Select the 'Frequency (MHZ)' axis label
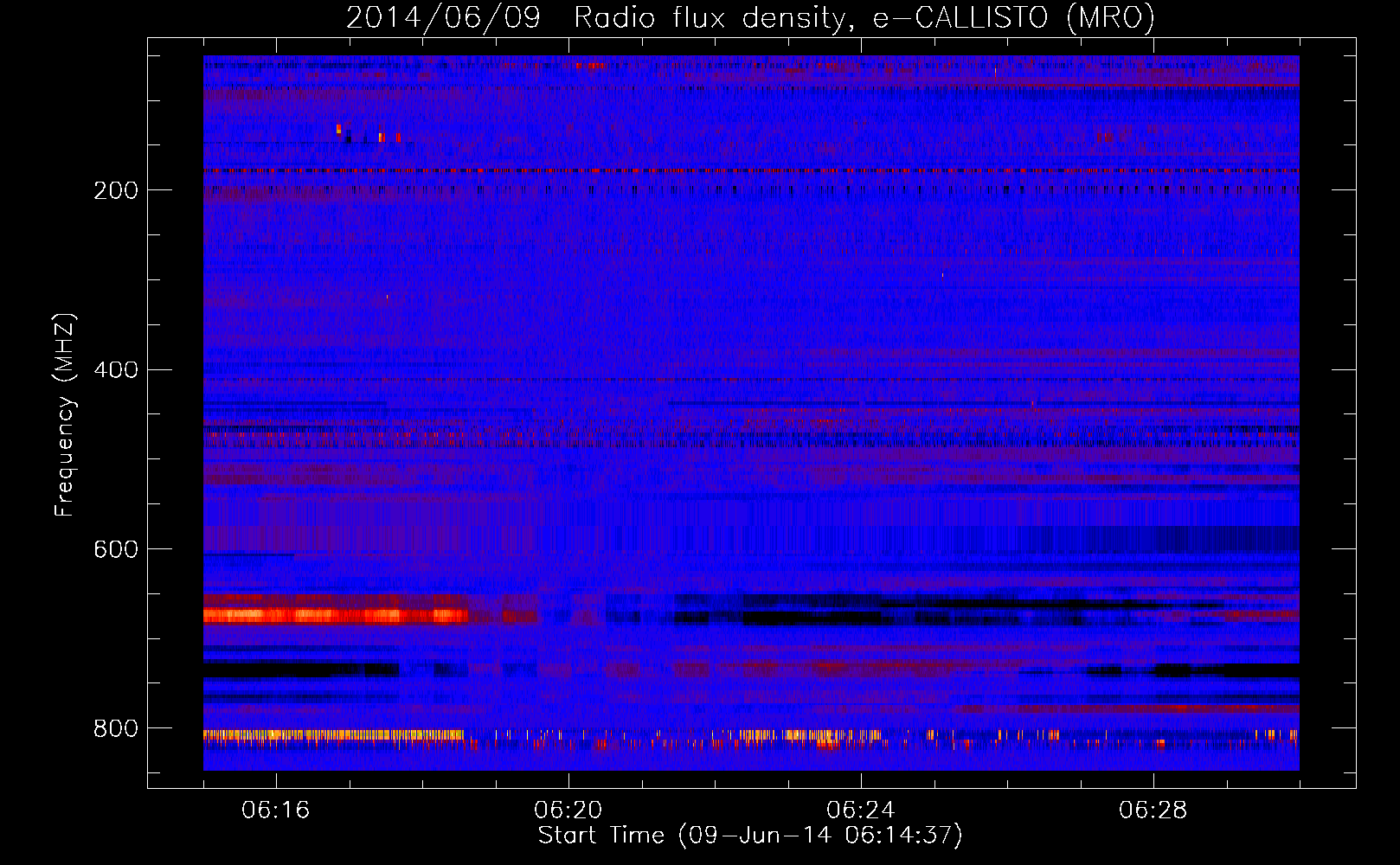This screenshot has height=865, width=1400. [x=65, y=415]
